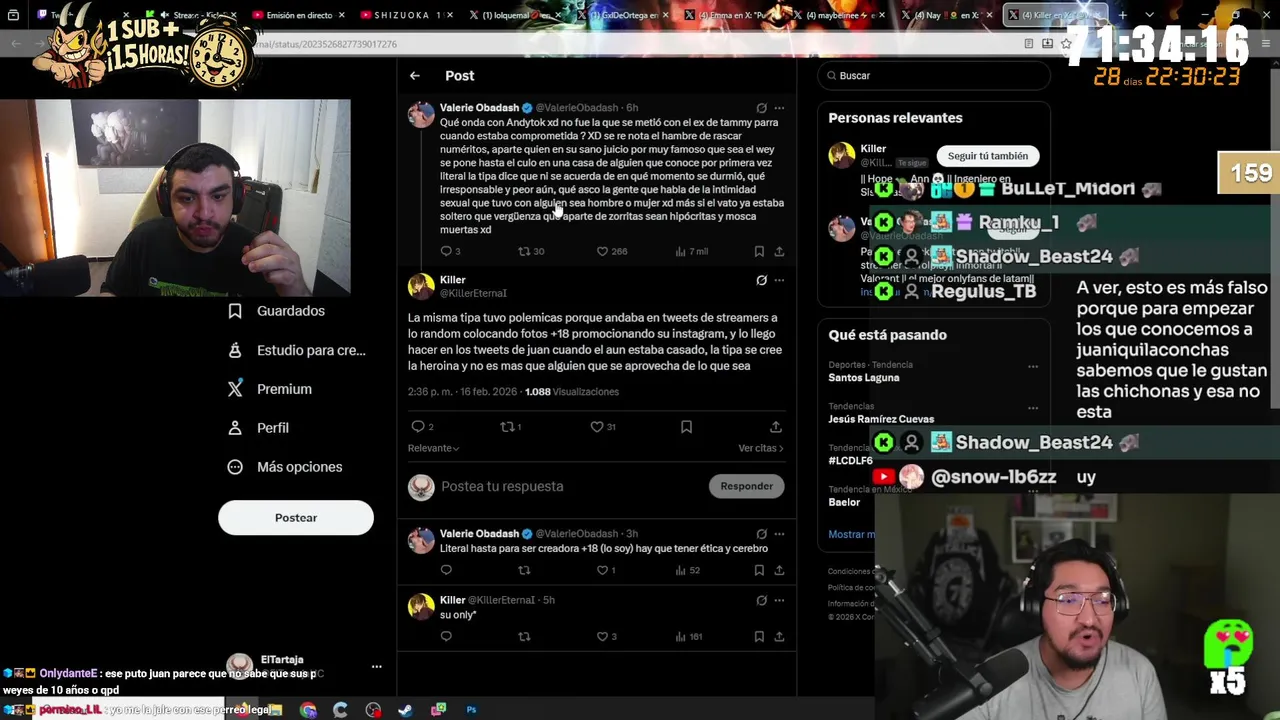
Task: Open Estudio para creadores in the sidebar
Action: [x=296, y=350]
